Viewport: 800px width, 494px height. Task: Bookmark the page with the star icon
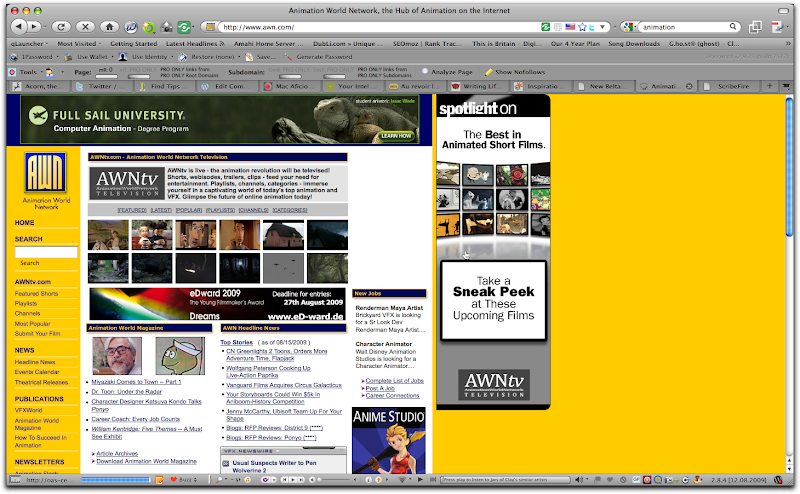pyautogui.click(x=582, y=27)
